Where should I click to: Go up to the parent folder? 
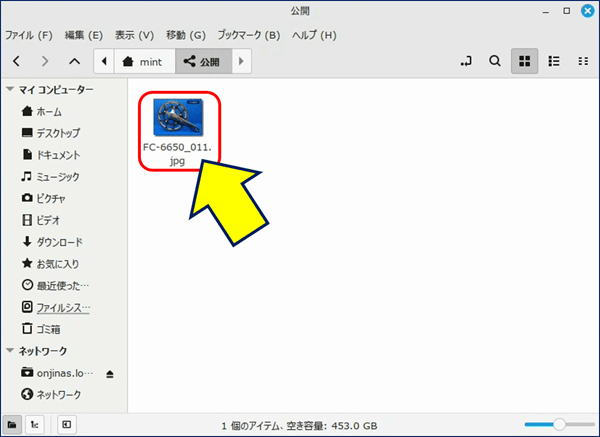[74, 61]
